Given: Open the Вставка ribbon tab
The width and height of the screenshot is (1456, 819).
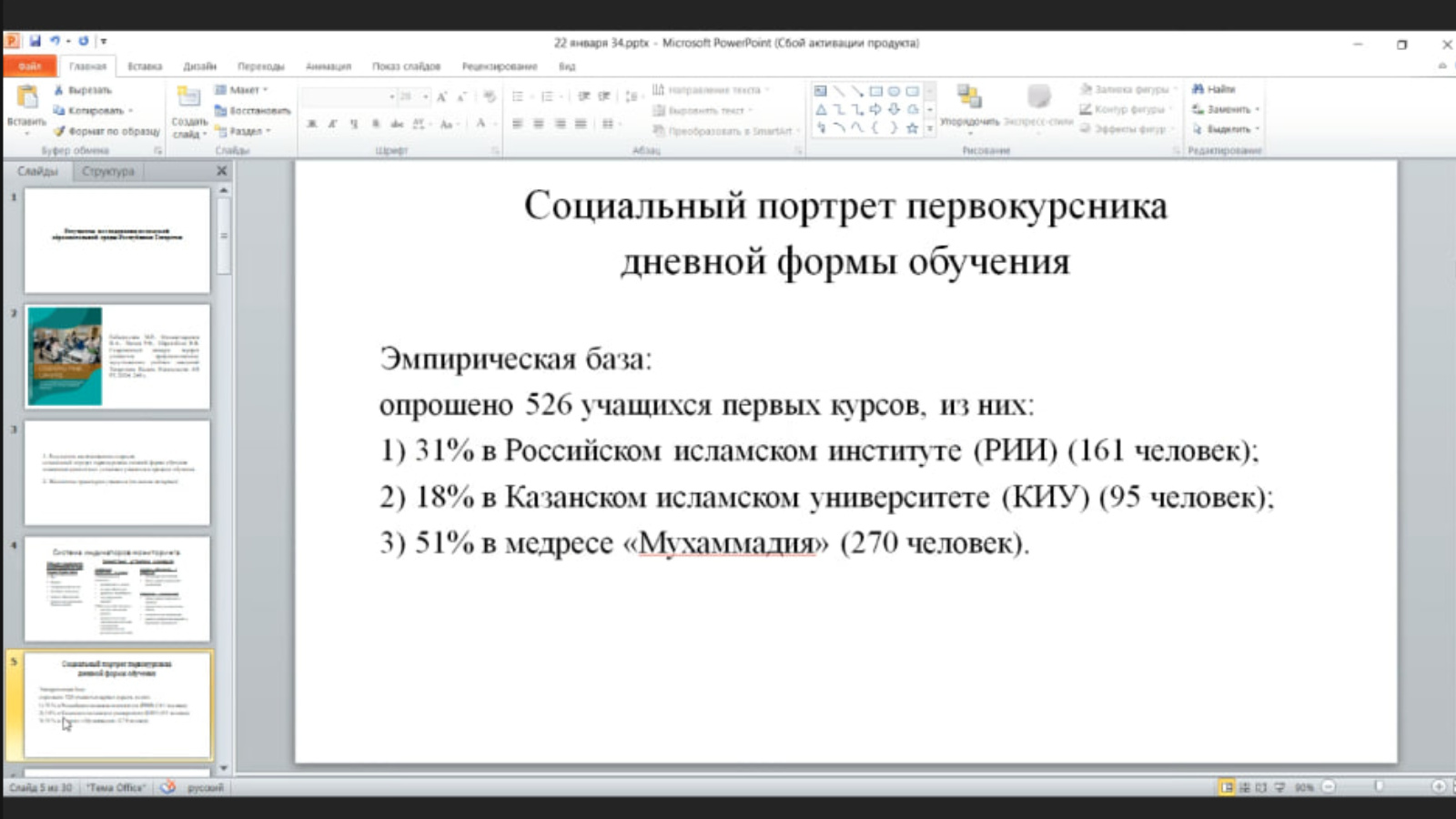Looking at the screenshot, I should (x=145, y=66).
